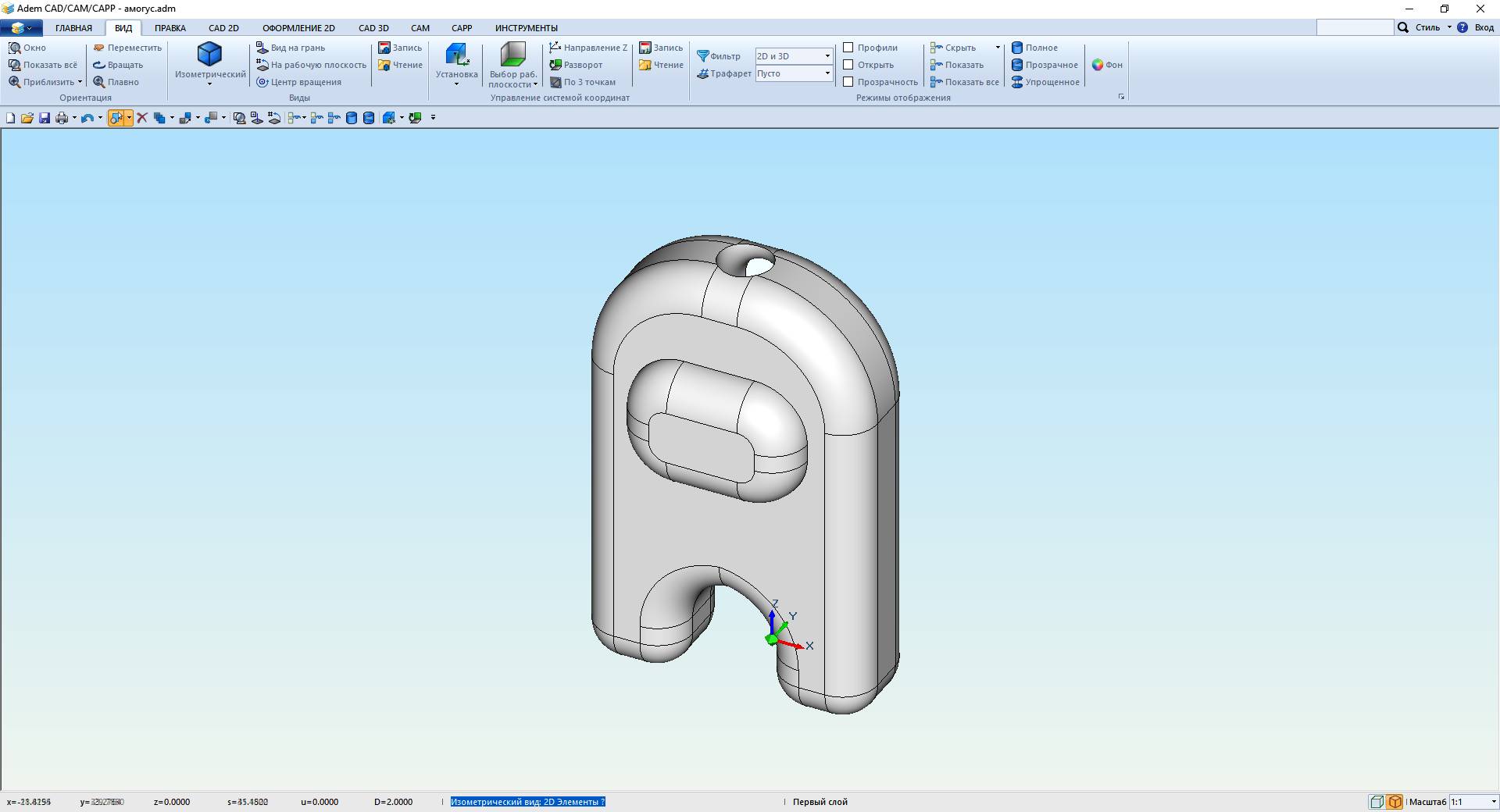
Task: Click the undo arrow toolbar icon
Action: [x=87, y=118]
